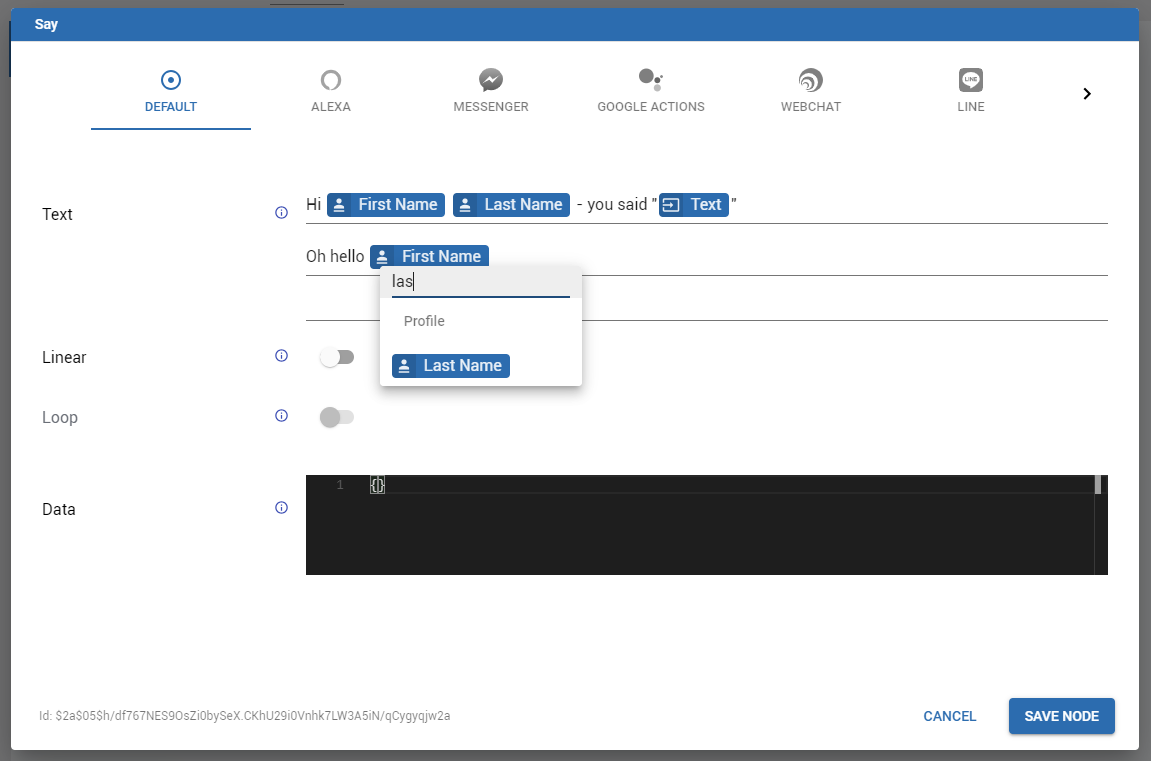Click the Cancel button
Screen dimensions: 1151x761
click(949, 716)
